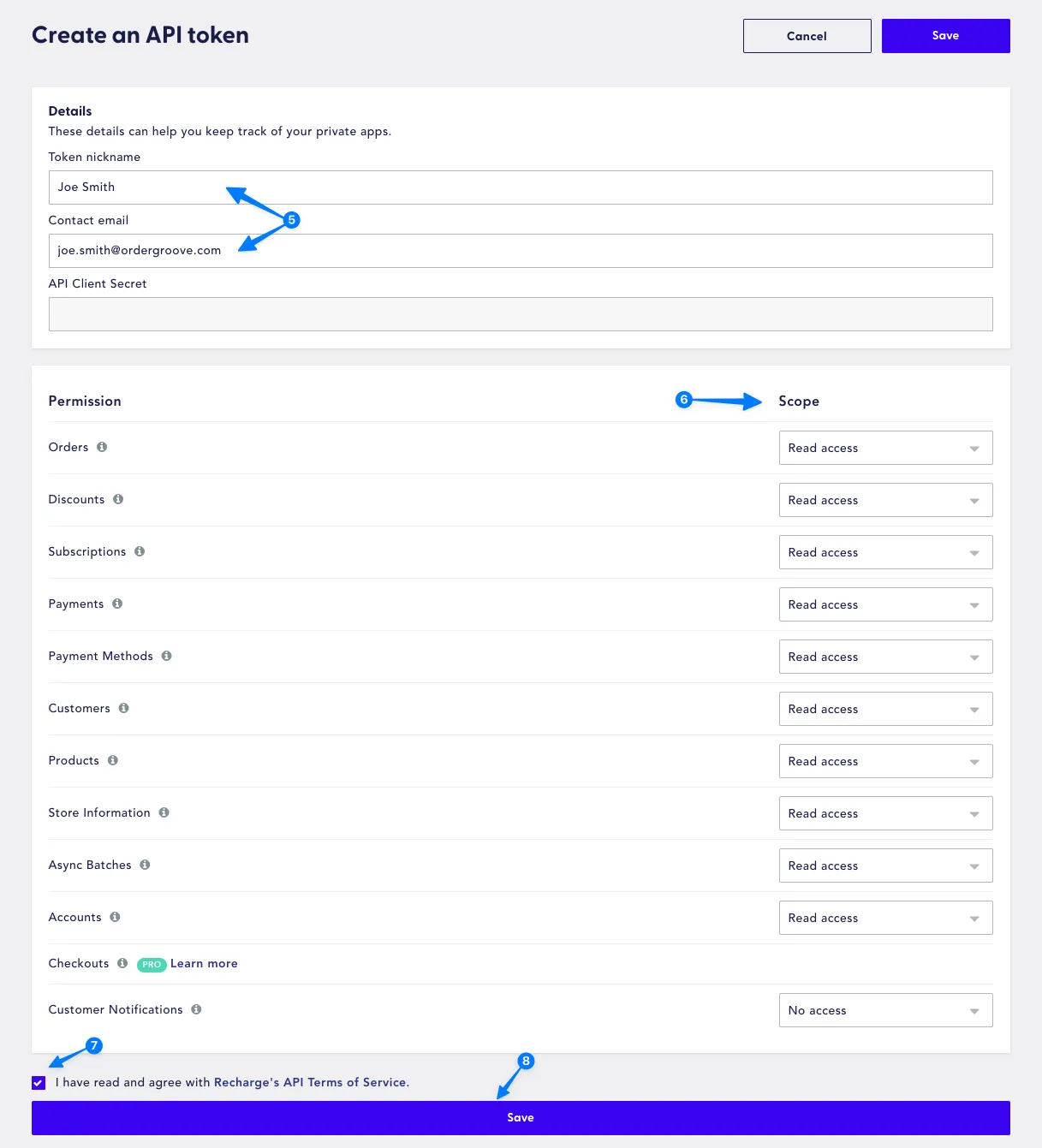Click the info icon beside Checkouts
The width and height of the screenshot is (1042, 1148).
122,963
